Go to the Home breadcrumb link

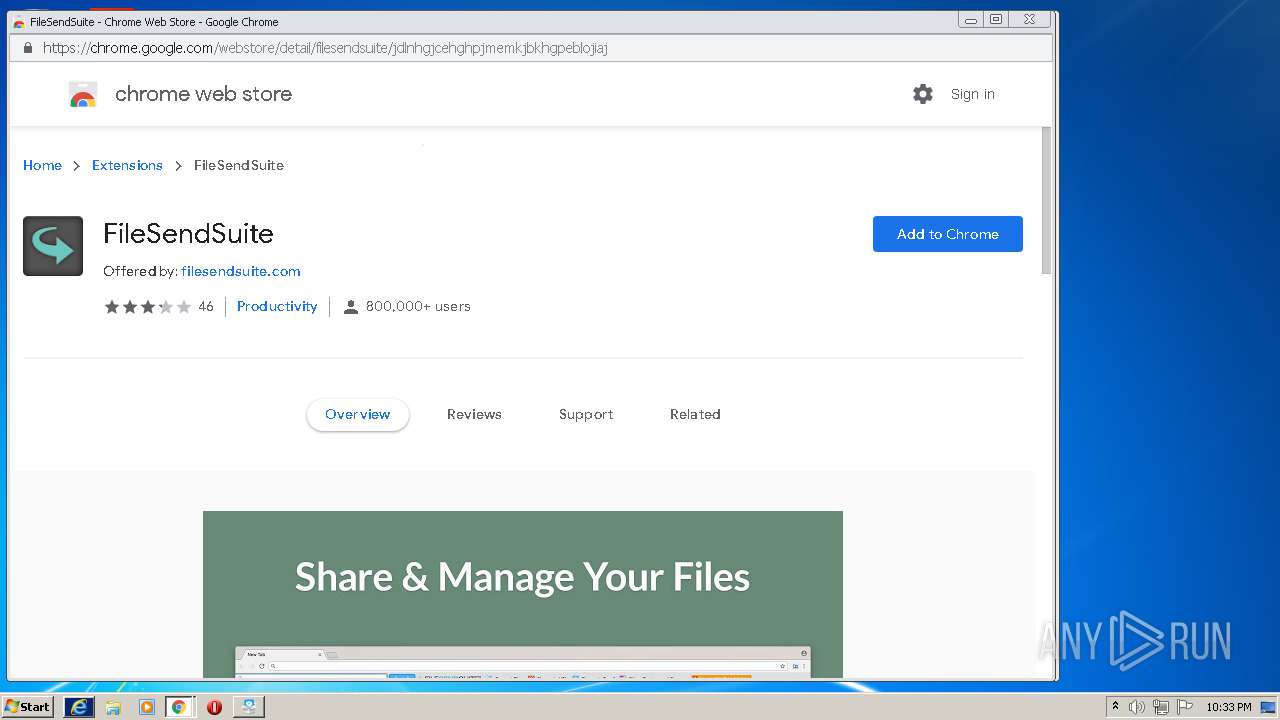pyautogui.click(x=42, y=166)
